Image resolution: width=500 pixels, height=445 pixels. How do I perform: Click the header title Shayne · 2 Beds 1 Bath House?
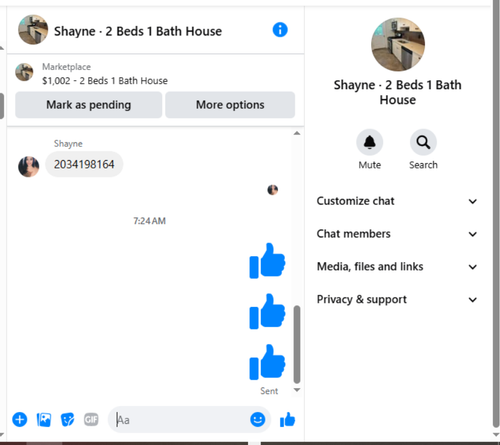(x=138, y=31)
